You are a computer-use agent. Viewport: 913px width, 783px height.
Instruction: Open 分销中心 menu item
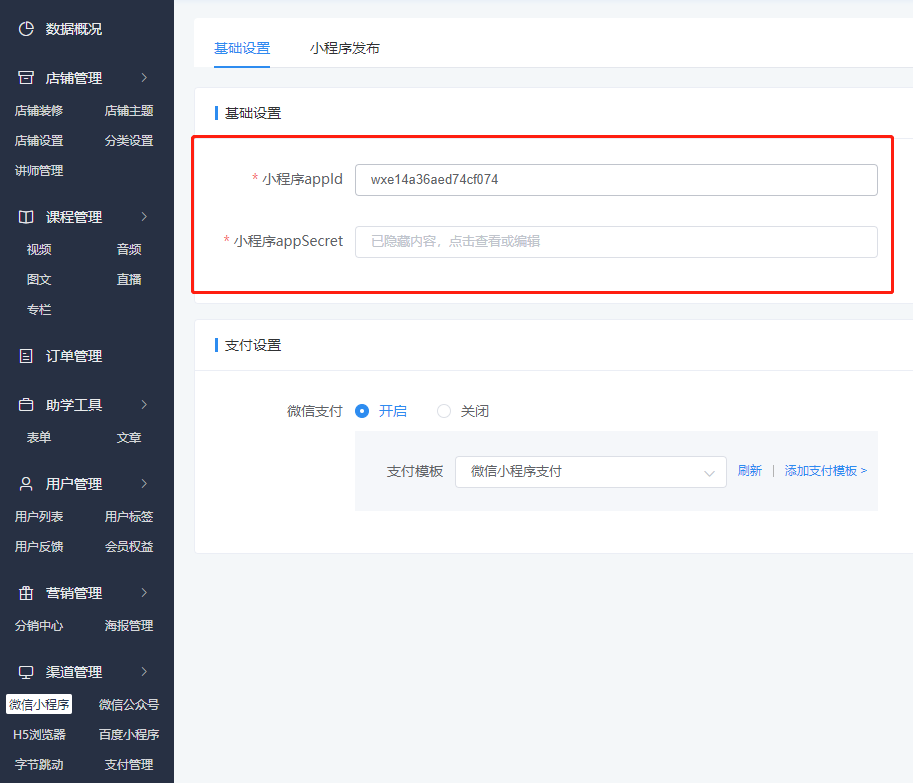point(39,626)
